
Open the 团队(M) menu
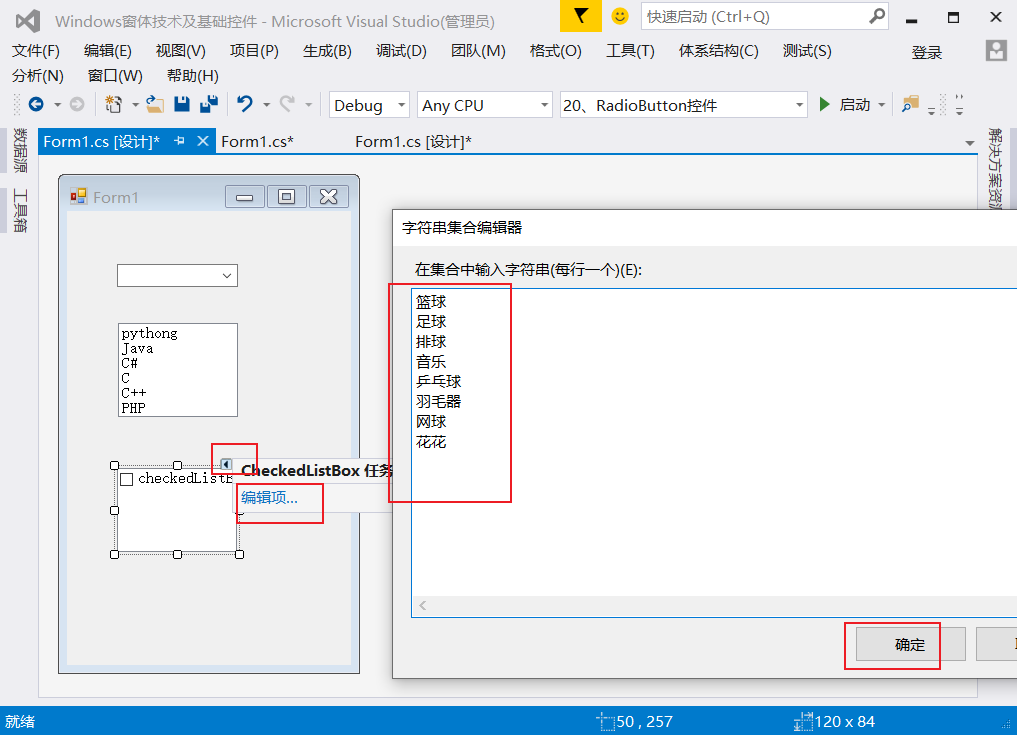[478, 51]
